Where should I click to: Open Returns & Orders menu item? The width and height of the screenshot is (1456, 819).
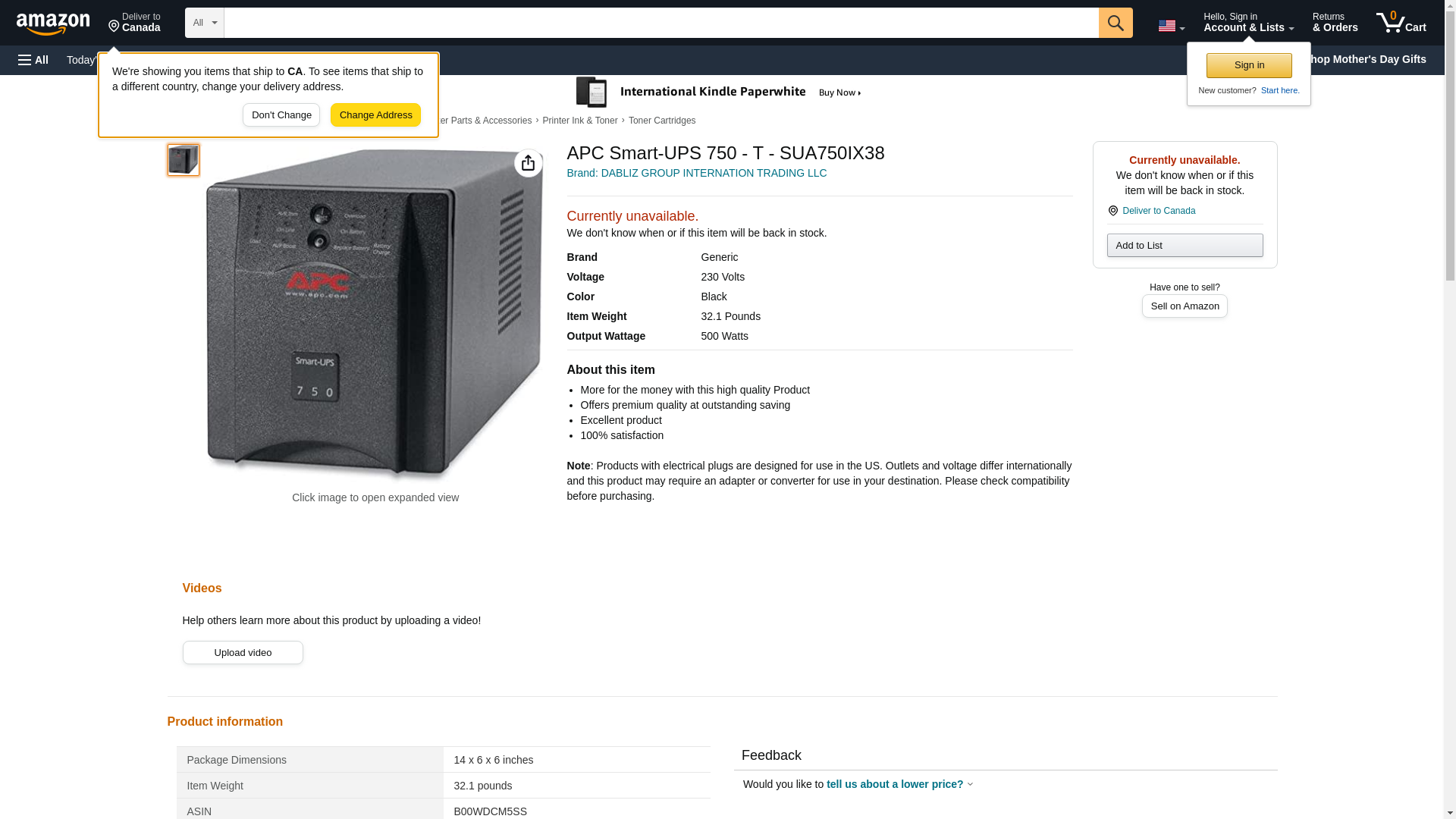(1334, 23)
